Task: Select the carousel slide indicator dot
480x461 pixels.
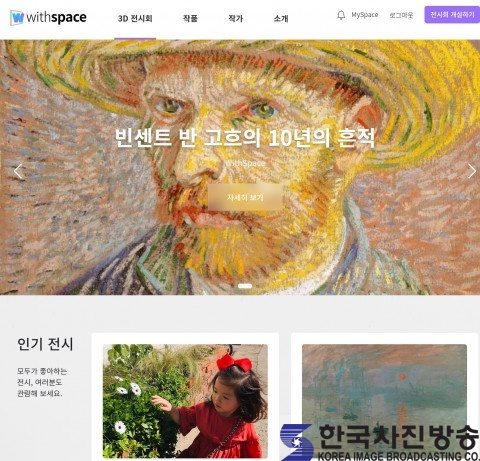Action: [x=245, y=286]
